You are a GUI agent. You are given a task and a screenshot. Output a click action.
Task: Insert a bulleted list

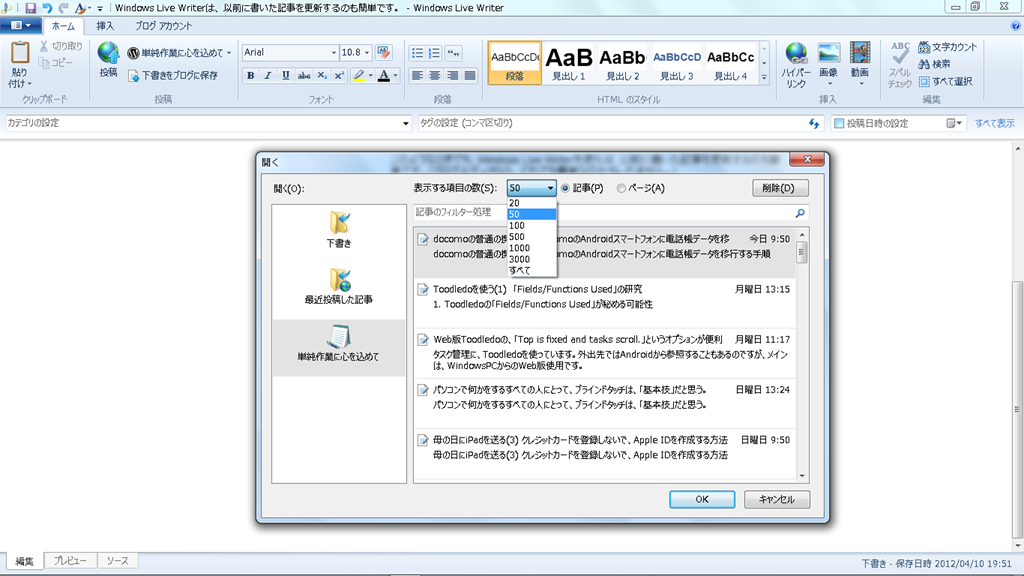point(417,53)
